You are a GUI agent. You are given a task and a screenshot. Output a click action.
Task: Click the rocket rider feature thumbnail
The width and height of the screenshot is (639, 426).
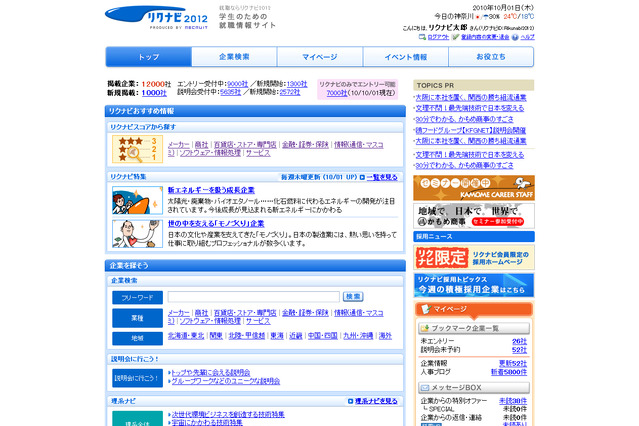[137, 200]
